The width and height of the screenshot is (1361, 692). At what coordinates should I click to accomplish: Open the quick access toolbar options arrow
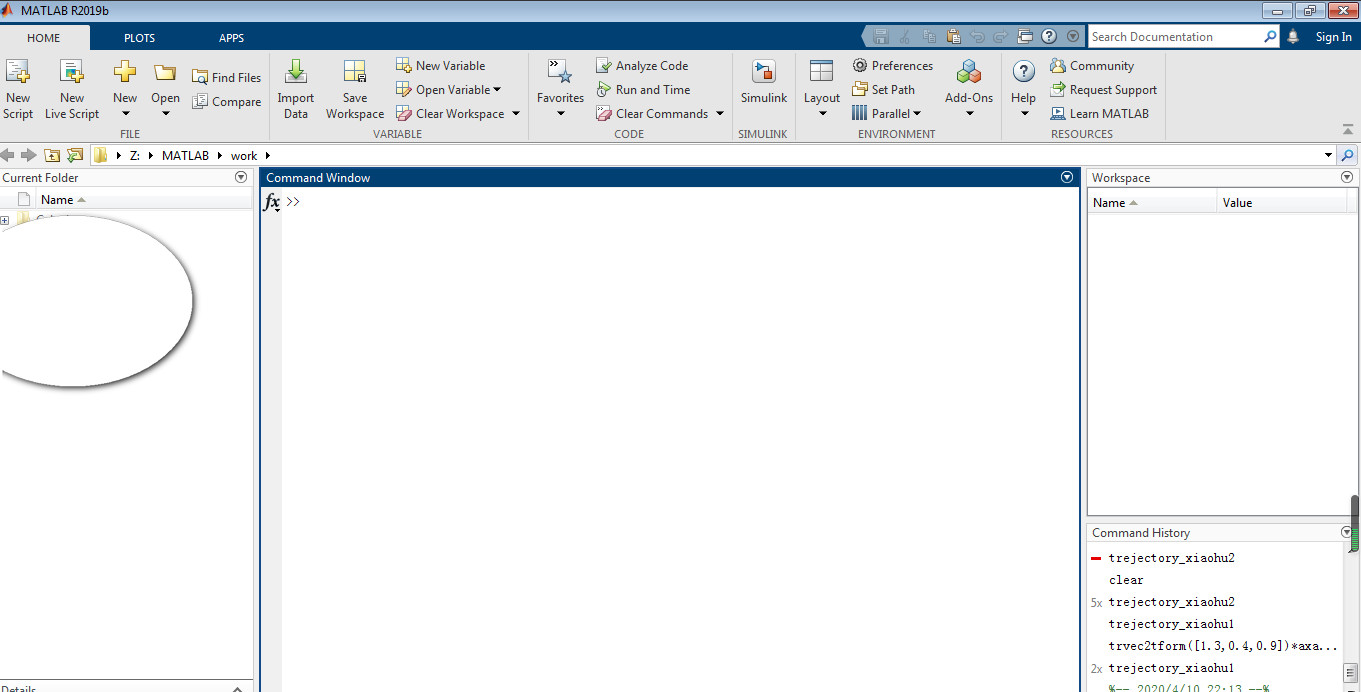click(1073, 36)
